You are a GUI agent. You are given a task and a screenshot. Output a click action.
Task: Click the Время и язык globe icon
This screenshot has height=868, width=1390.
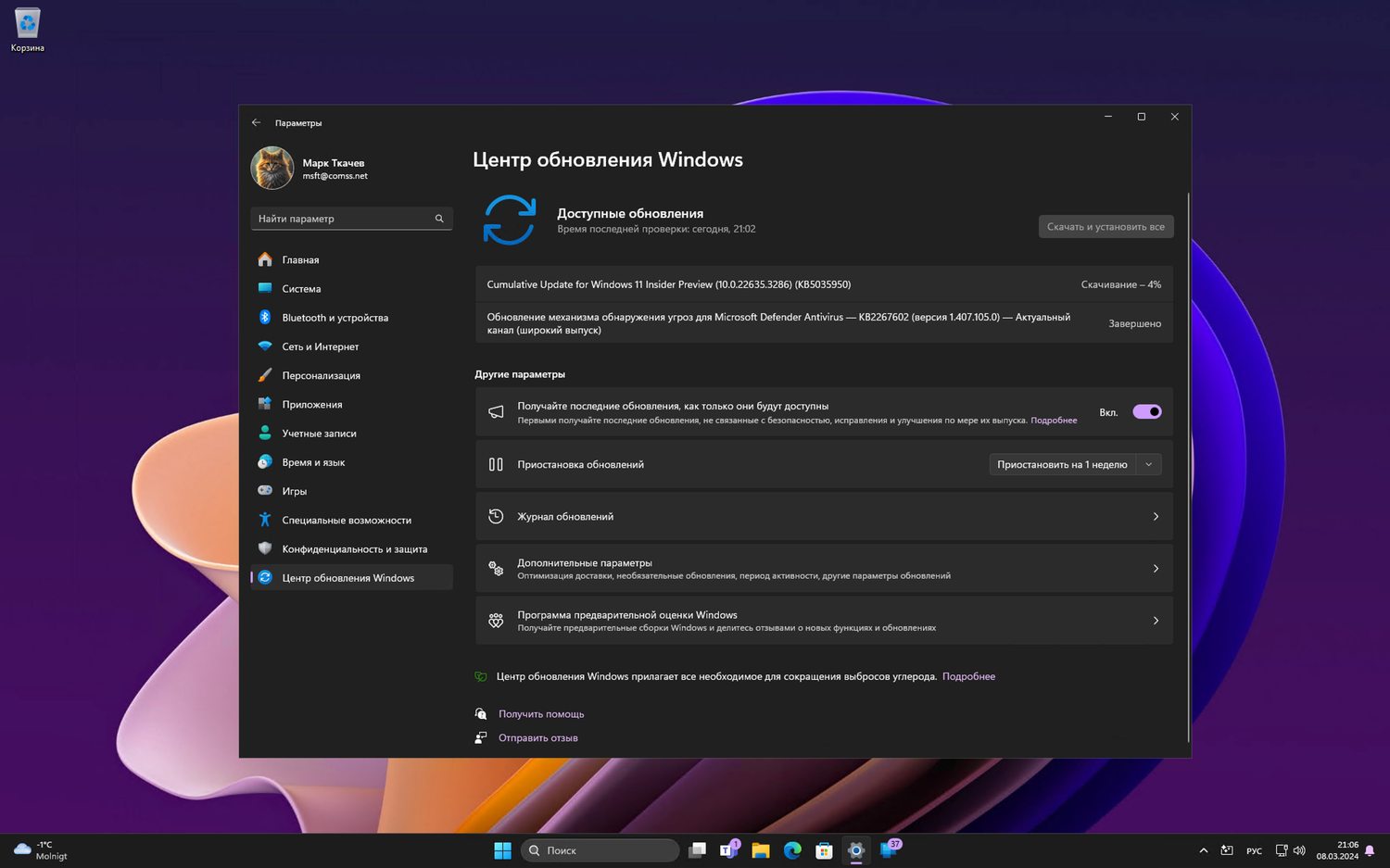coord(265,461)
